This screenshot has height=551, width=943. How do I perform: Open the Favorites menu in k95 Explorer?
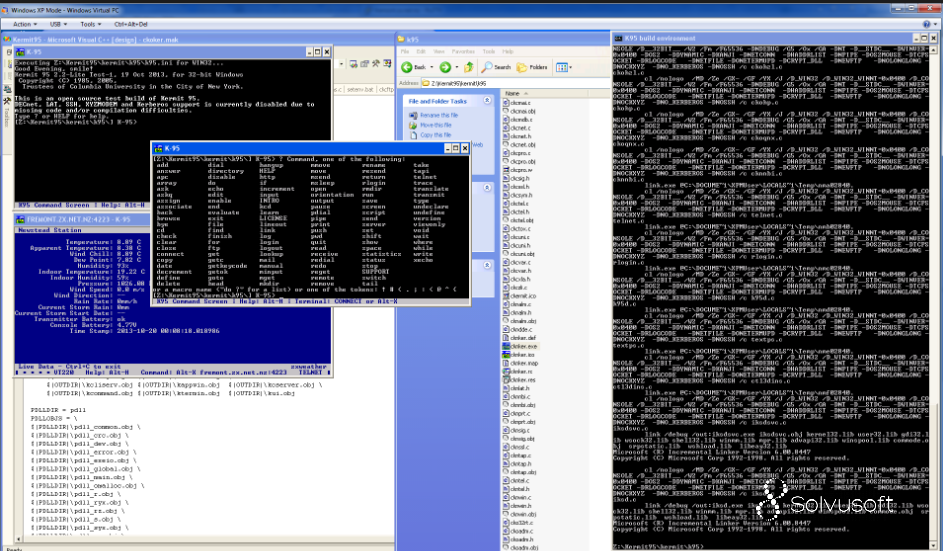pyautogui.click(x=463, y=52)
